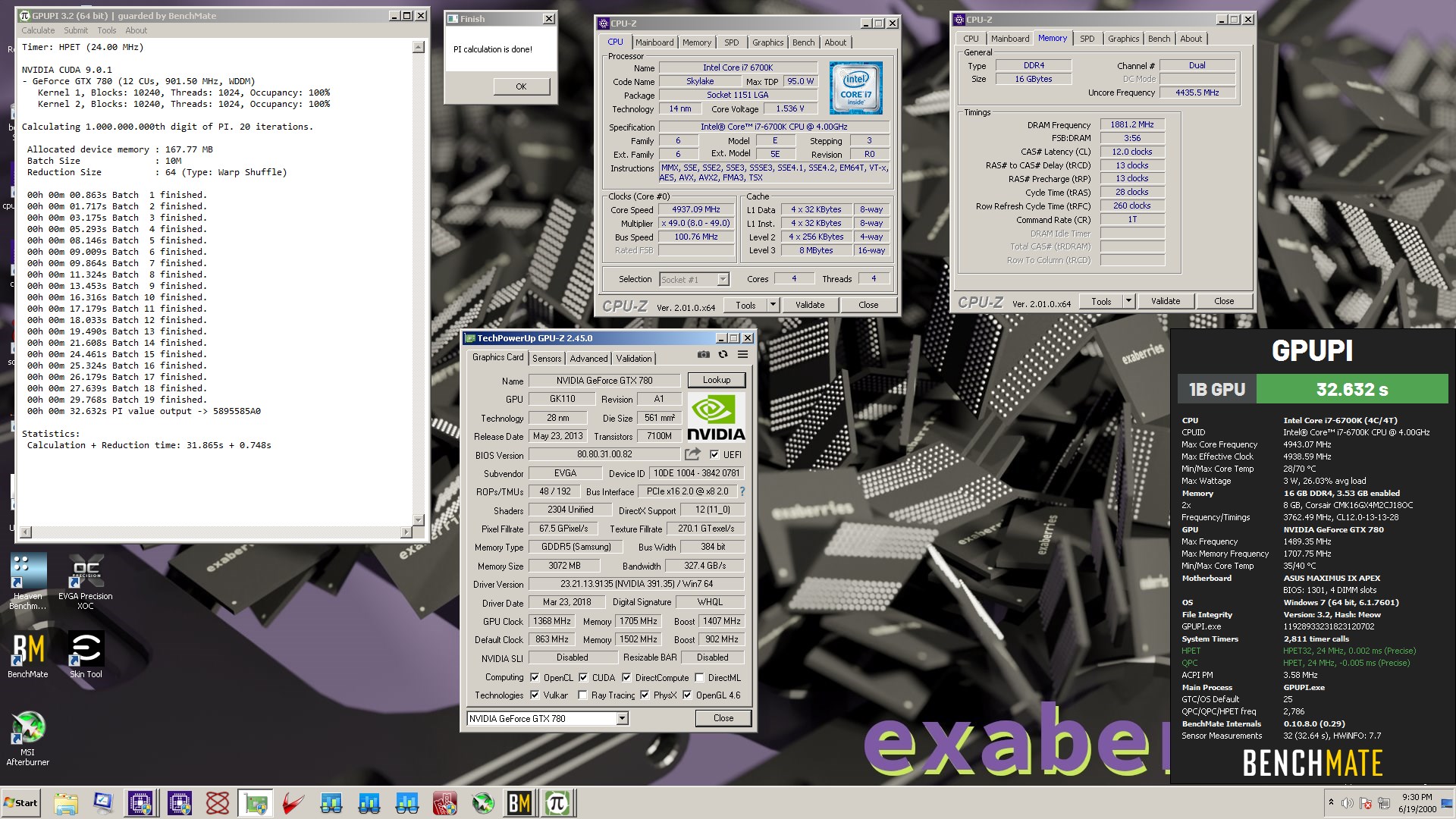Open the GPU-Z hamburger menu
Image resolution: width=1456 pixels, height=819 pixels.
coord(742,355)
